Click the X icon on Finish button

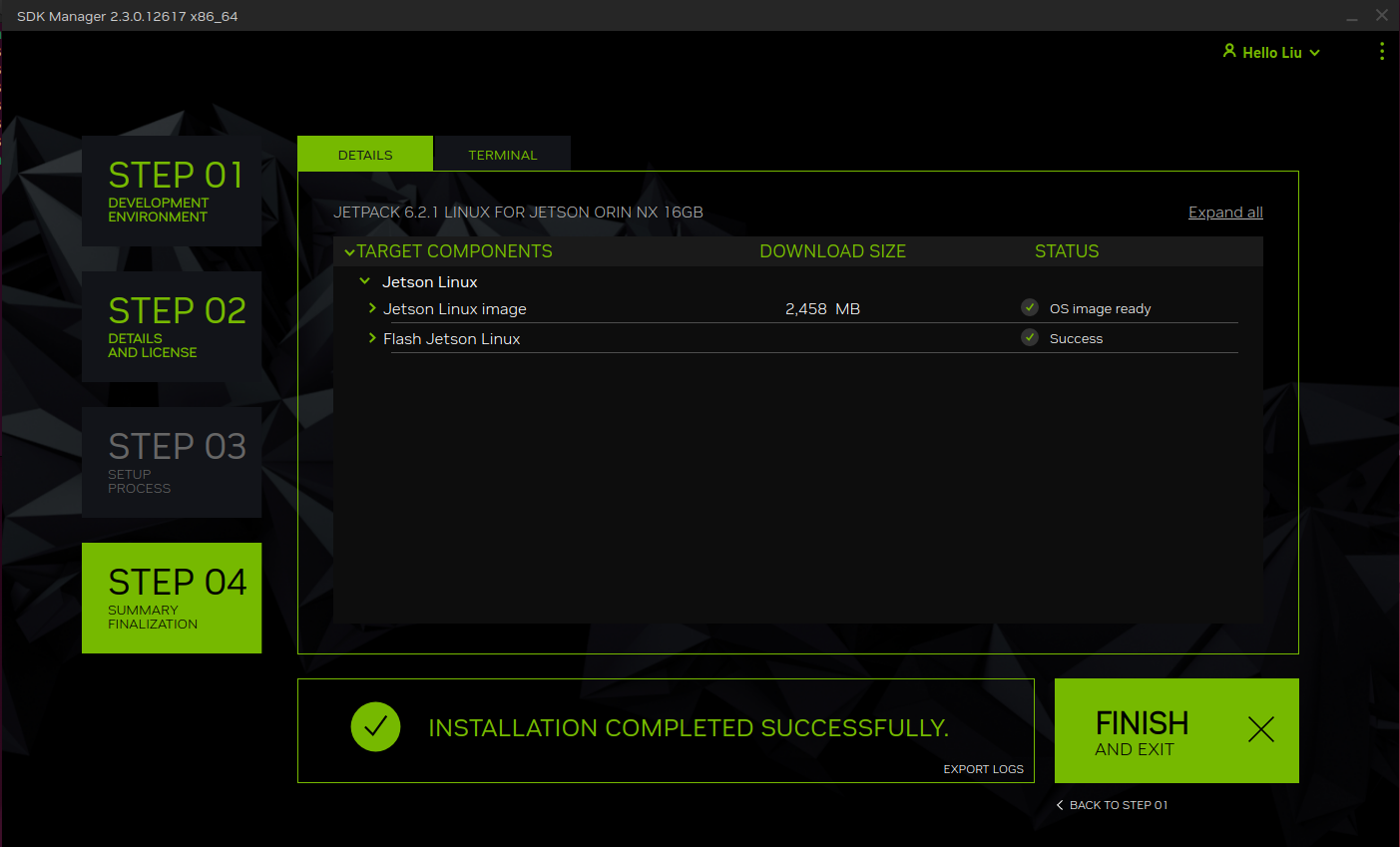(1261, 729)
